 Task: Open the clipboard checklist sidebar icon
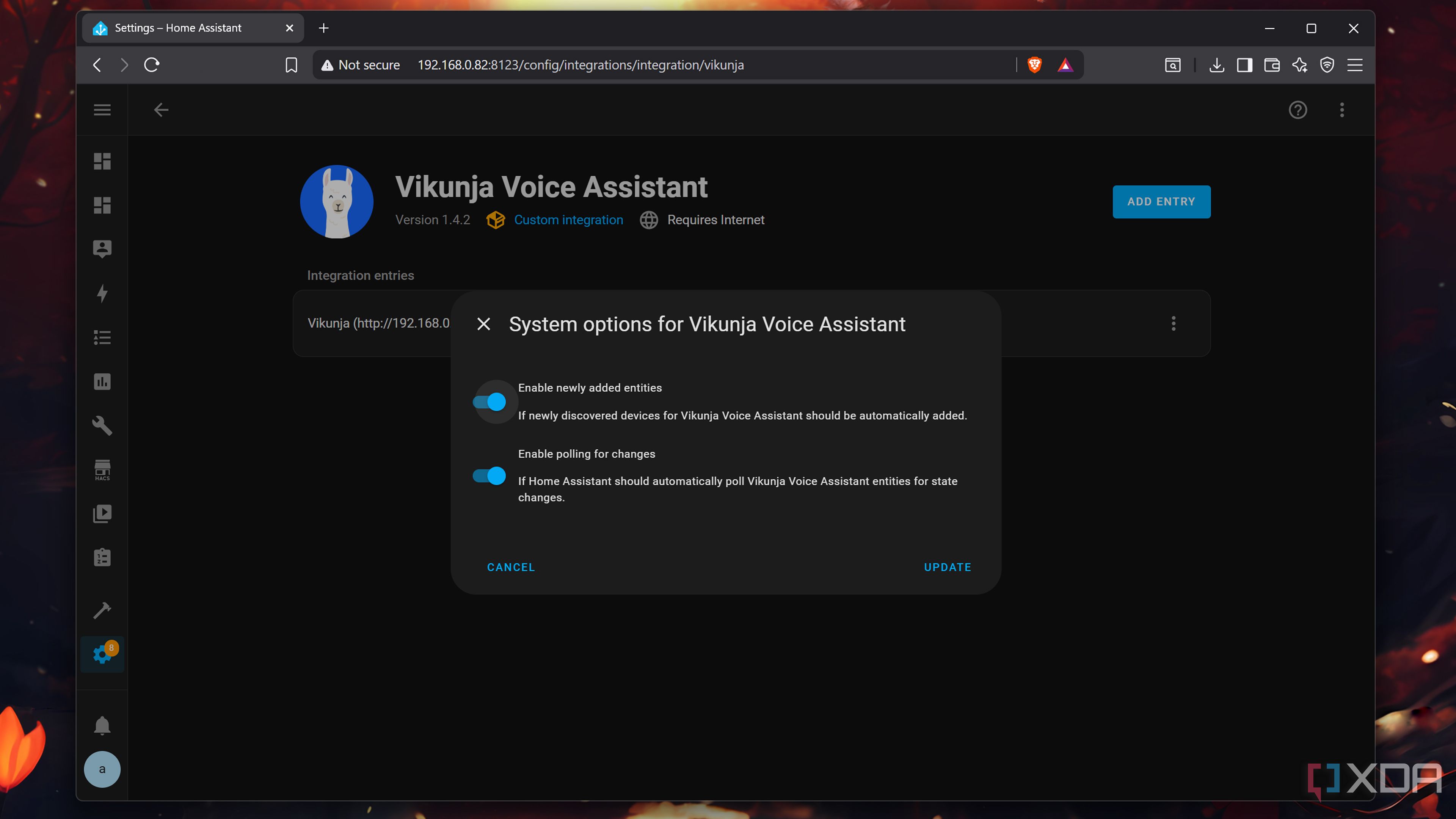[x=102, y=558]
